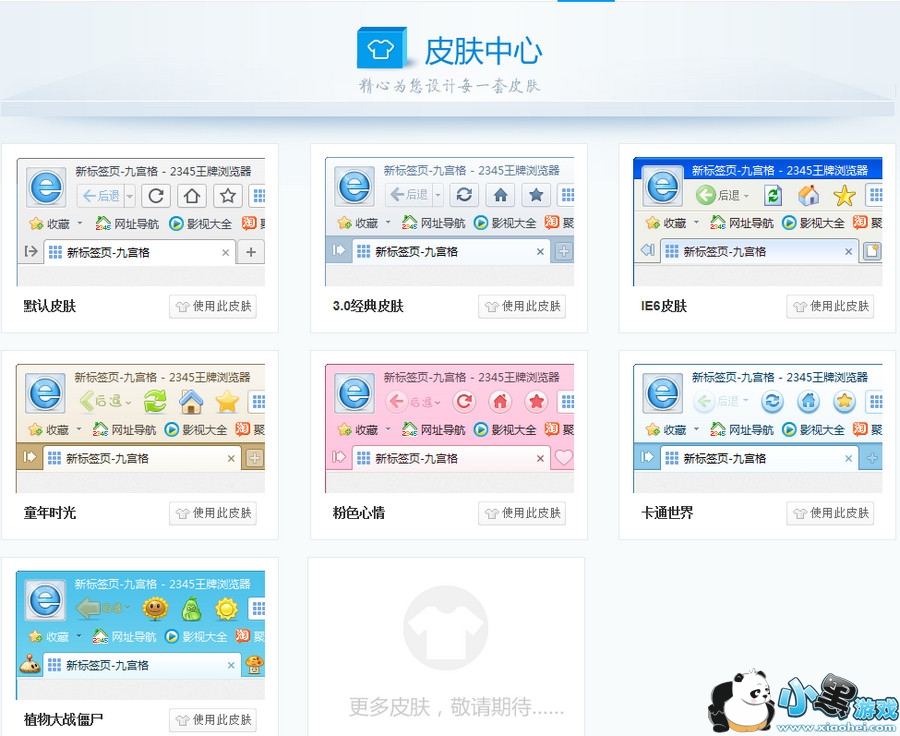Apply the IE6皮肤 skin with its 使用此皮肤 button
The image size is (900, 736).
pyautogui.click(x=830, y=307)
